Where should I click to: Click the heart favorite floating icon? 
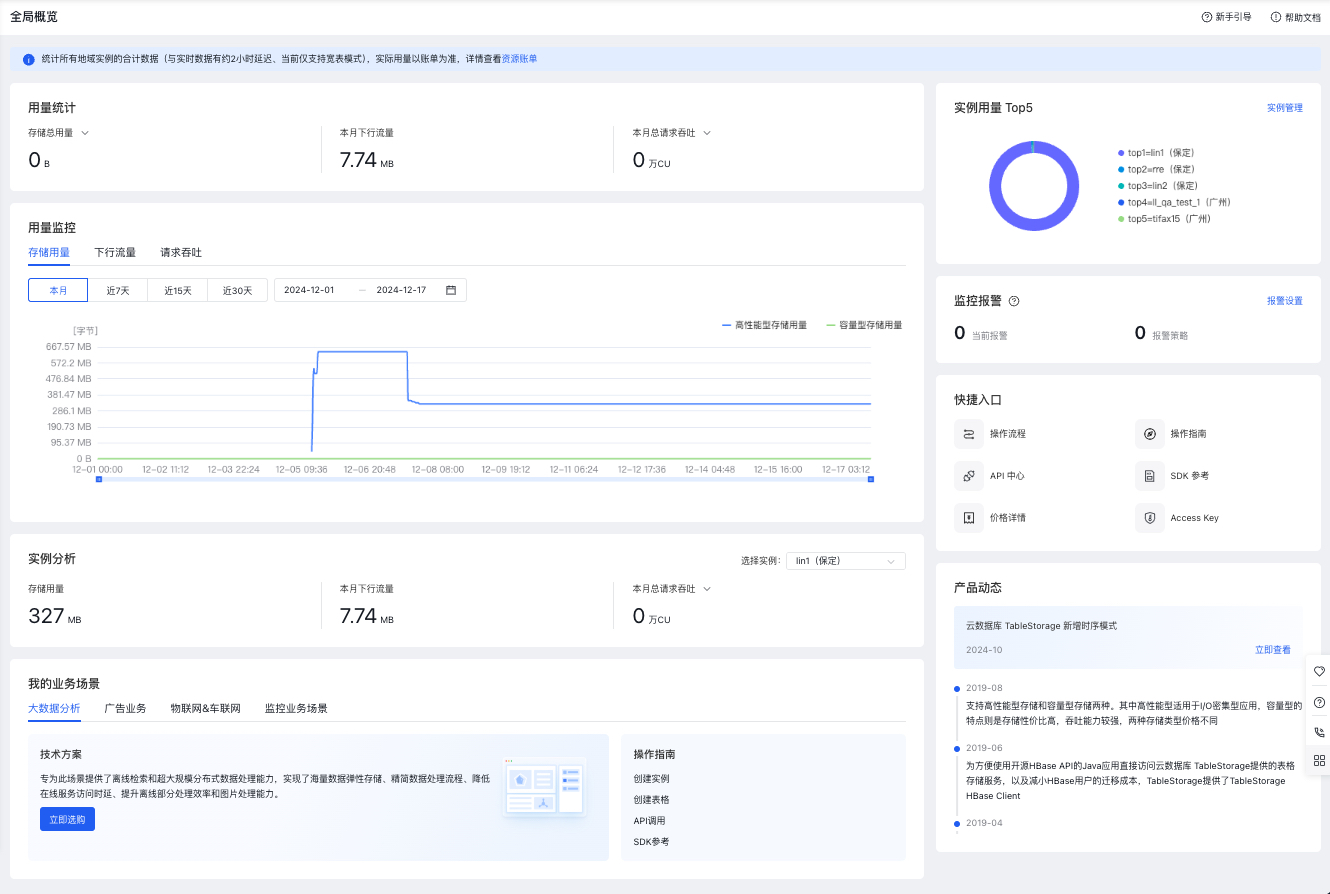click(1319, 671)
